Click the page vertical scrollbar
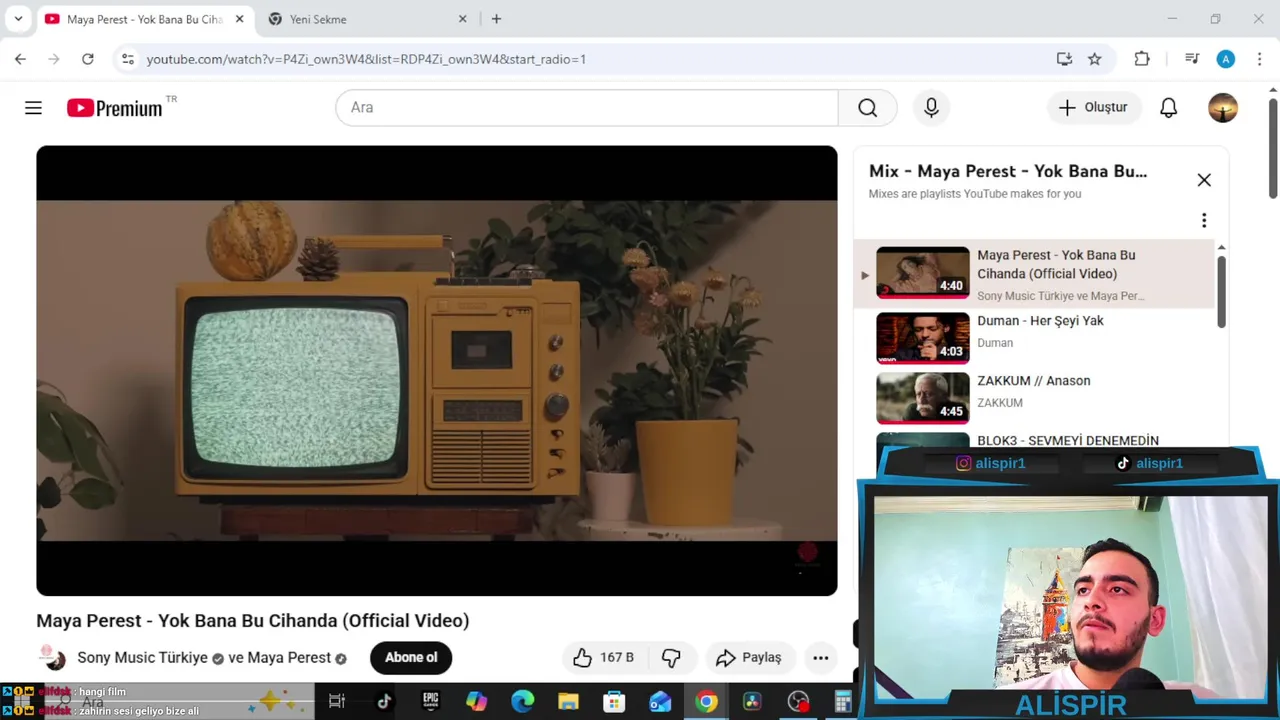Image resolution: width=1280 pixels, height=720 pixels. click(1273, 147)
